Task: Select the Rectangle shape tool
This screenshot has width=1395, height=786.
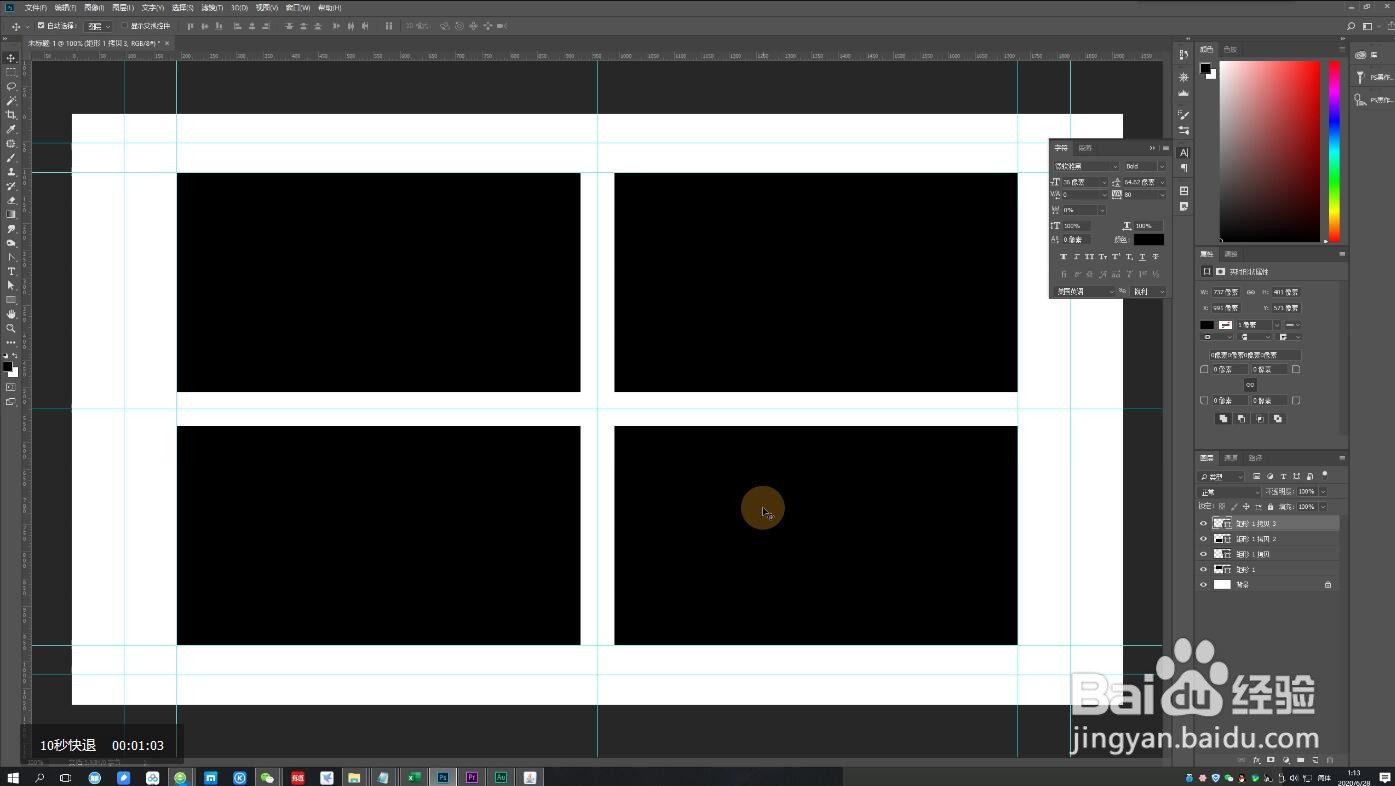Action: (11, 299)
